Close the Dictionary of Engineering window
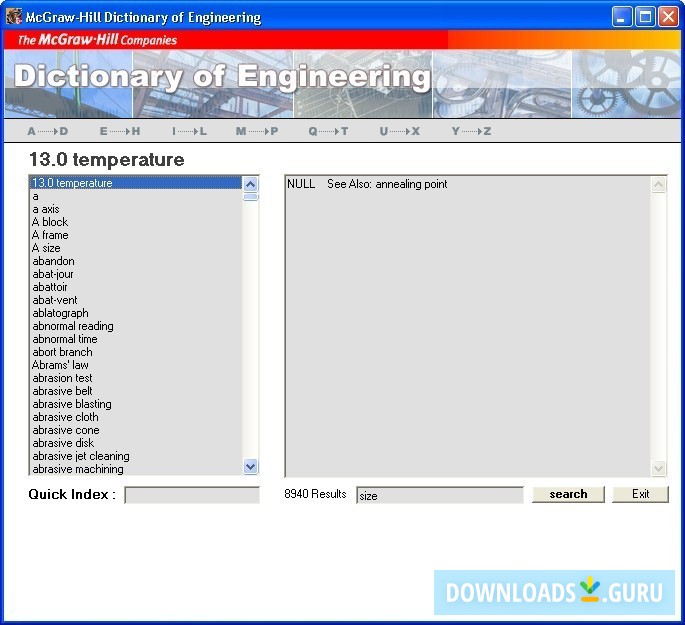This screenshot has height=625, width=685. point(668,17)
